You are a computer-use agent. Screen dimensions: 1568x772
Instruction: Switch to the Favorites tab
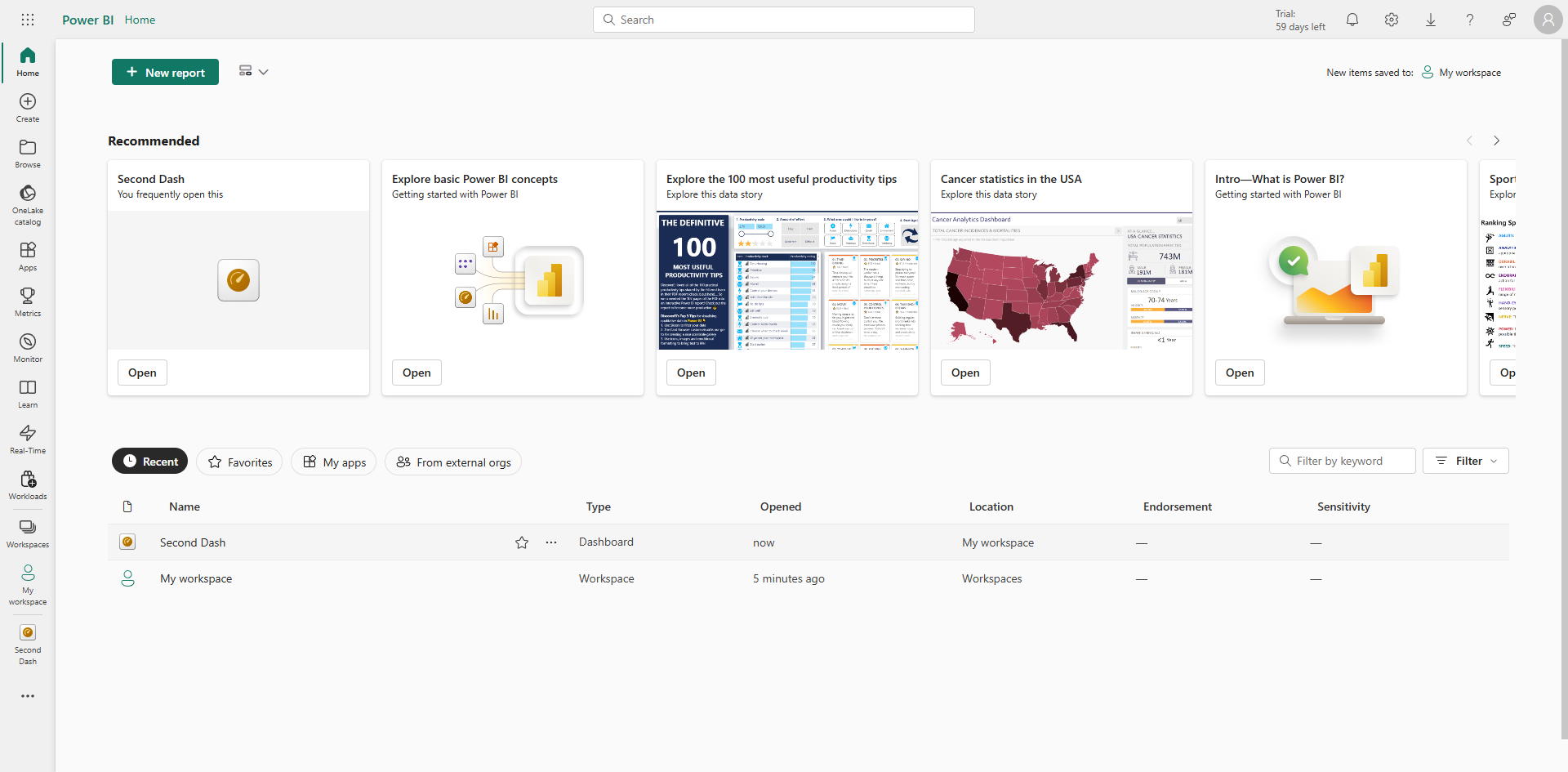click(x=239, y=462)
